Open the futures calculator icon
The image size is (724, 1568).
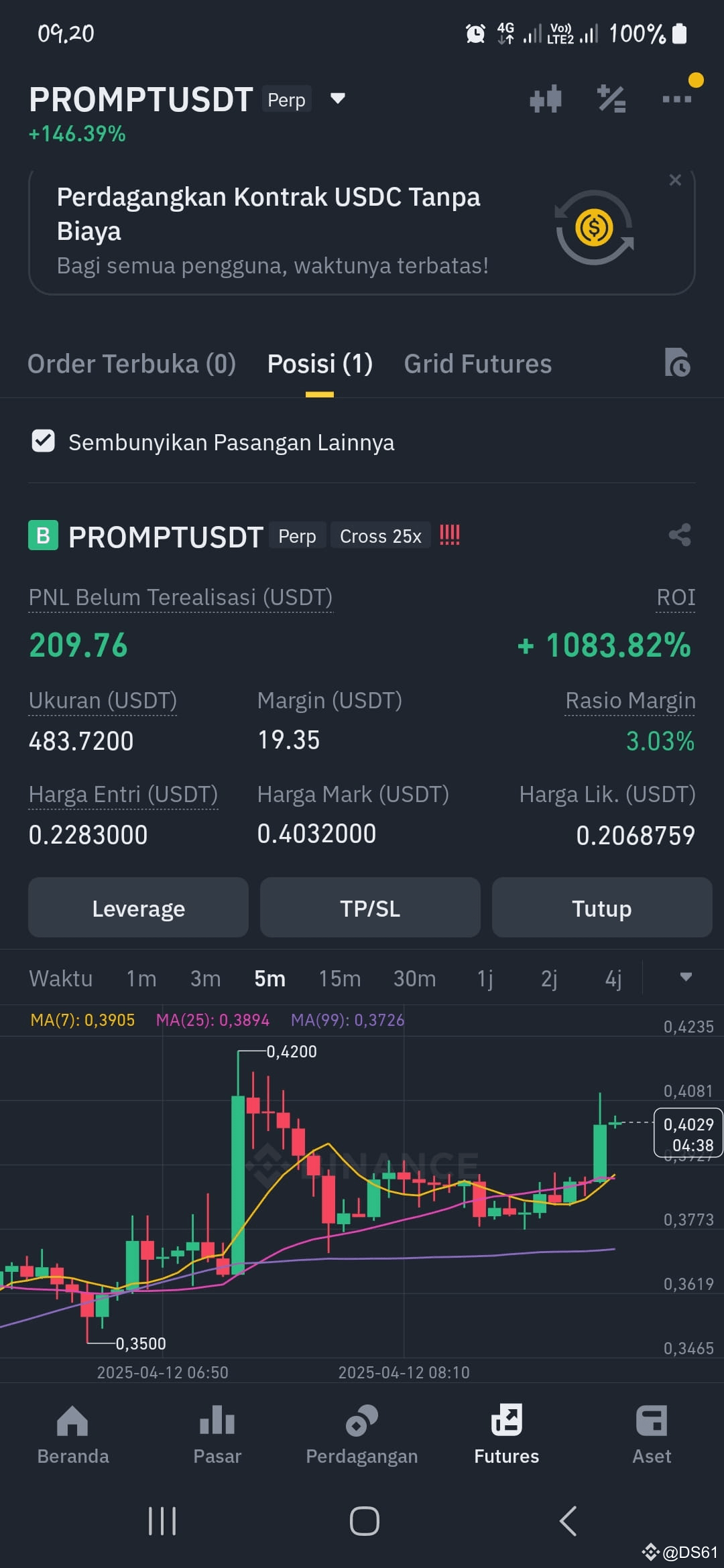point(611,99)
